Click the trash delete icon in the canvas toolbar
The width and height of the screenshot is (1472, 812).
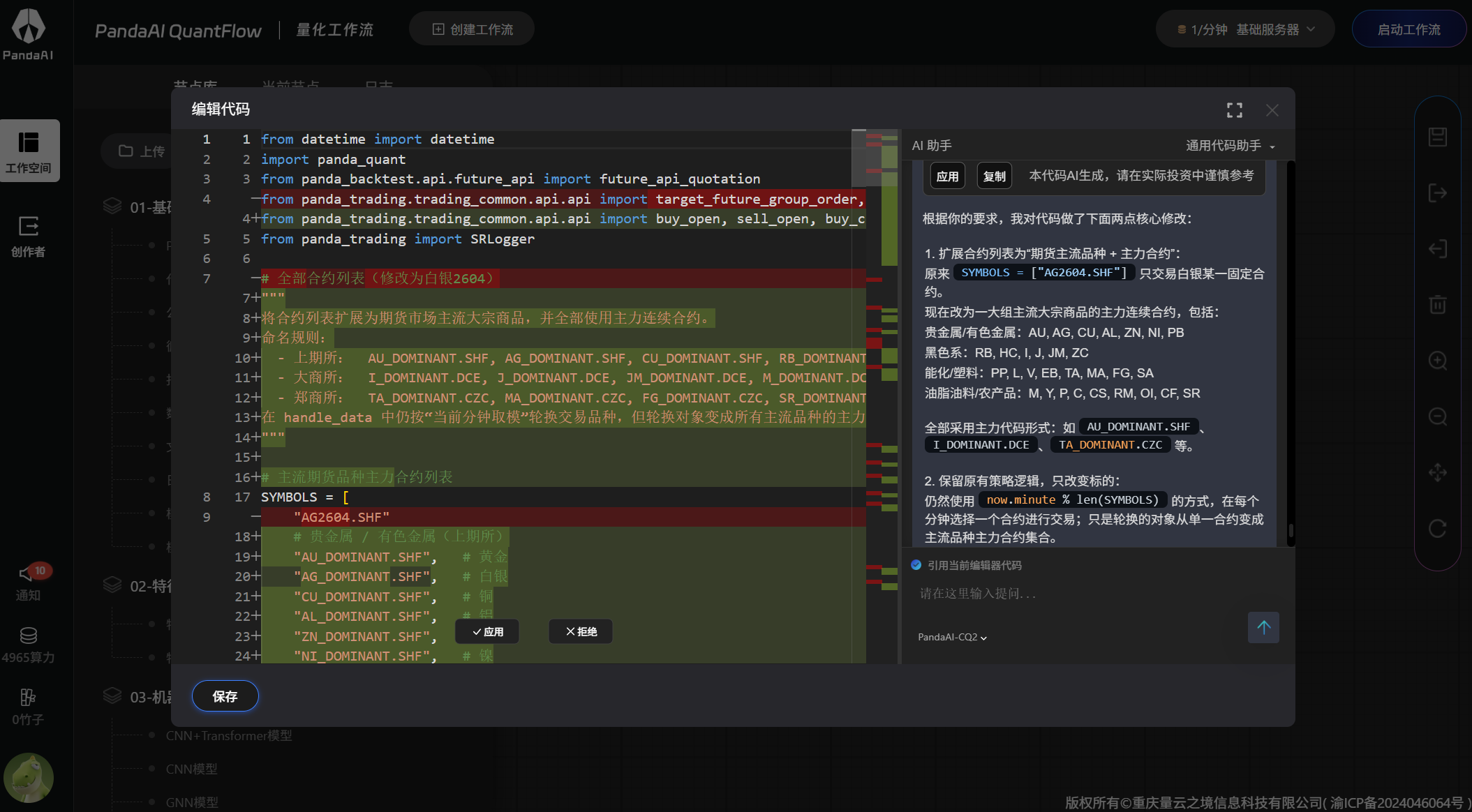pyautogui.click(x=1438, y=304)
